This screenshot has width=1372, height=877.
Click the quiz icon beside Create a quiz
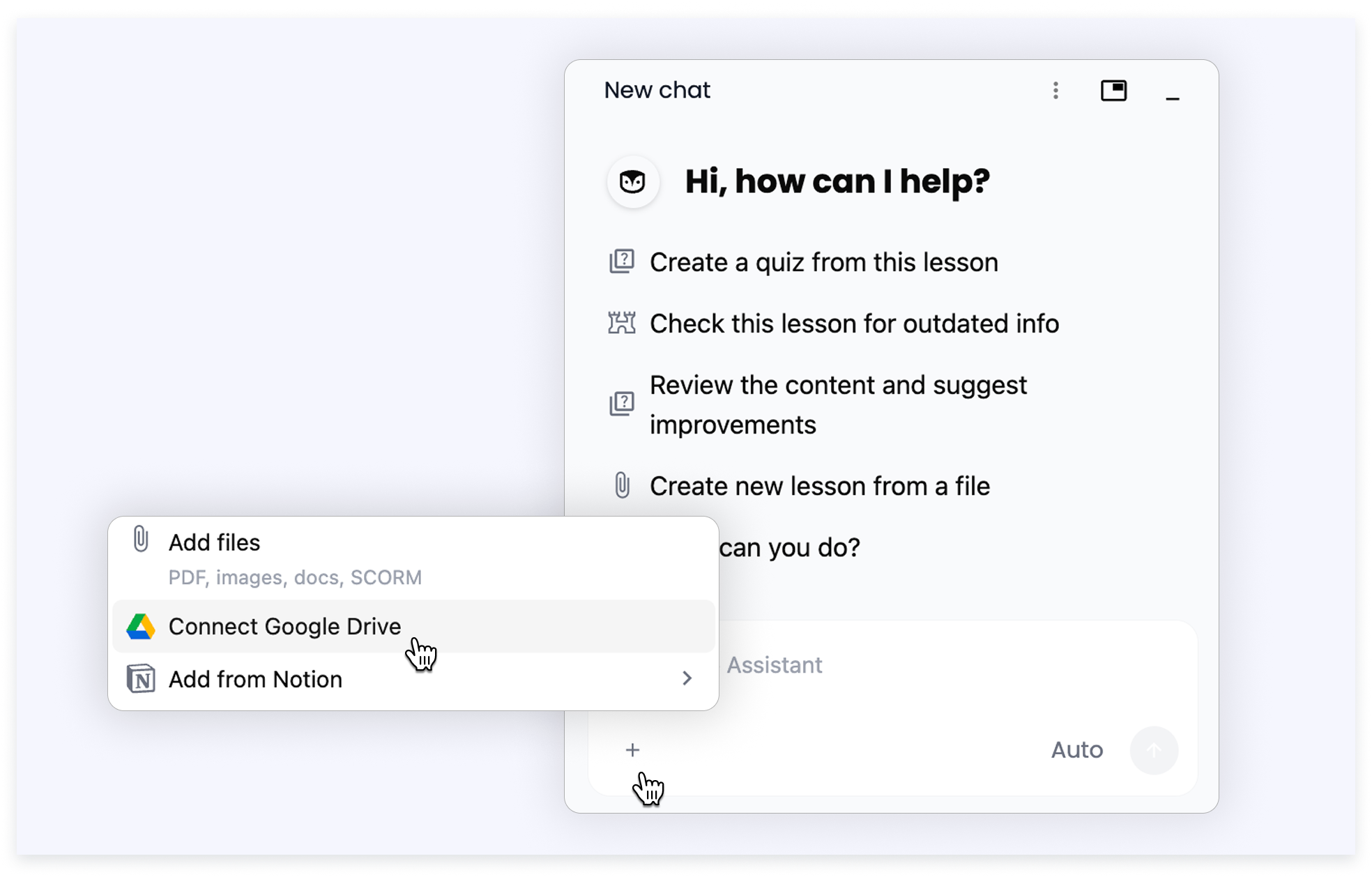[x=621, y=262]
